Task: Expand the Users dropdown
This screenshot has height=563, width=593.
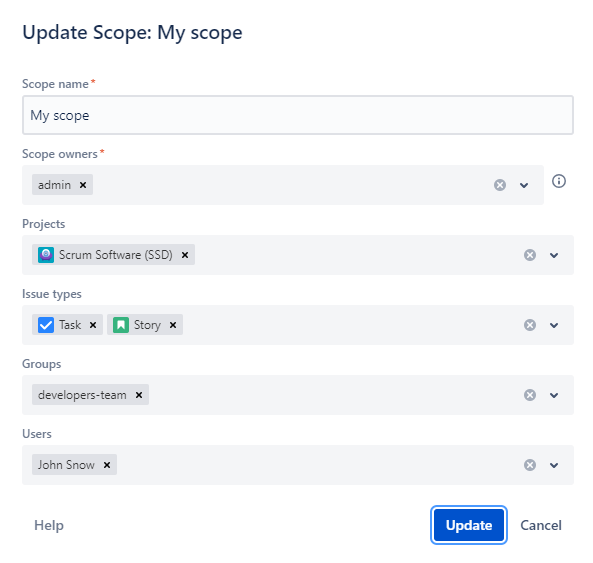Action: tap(554, 465)
